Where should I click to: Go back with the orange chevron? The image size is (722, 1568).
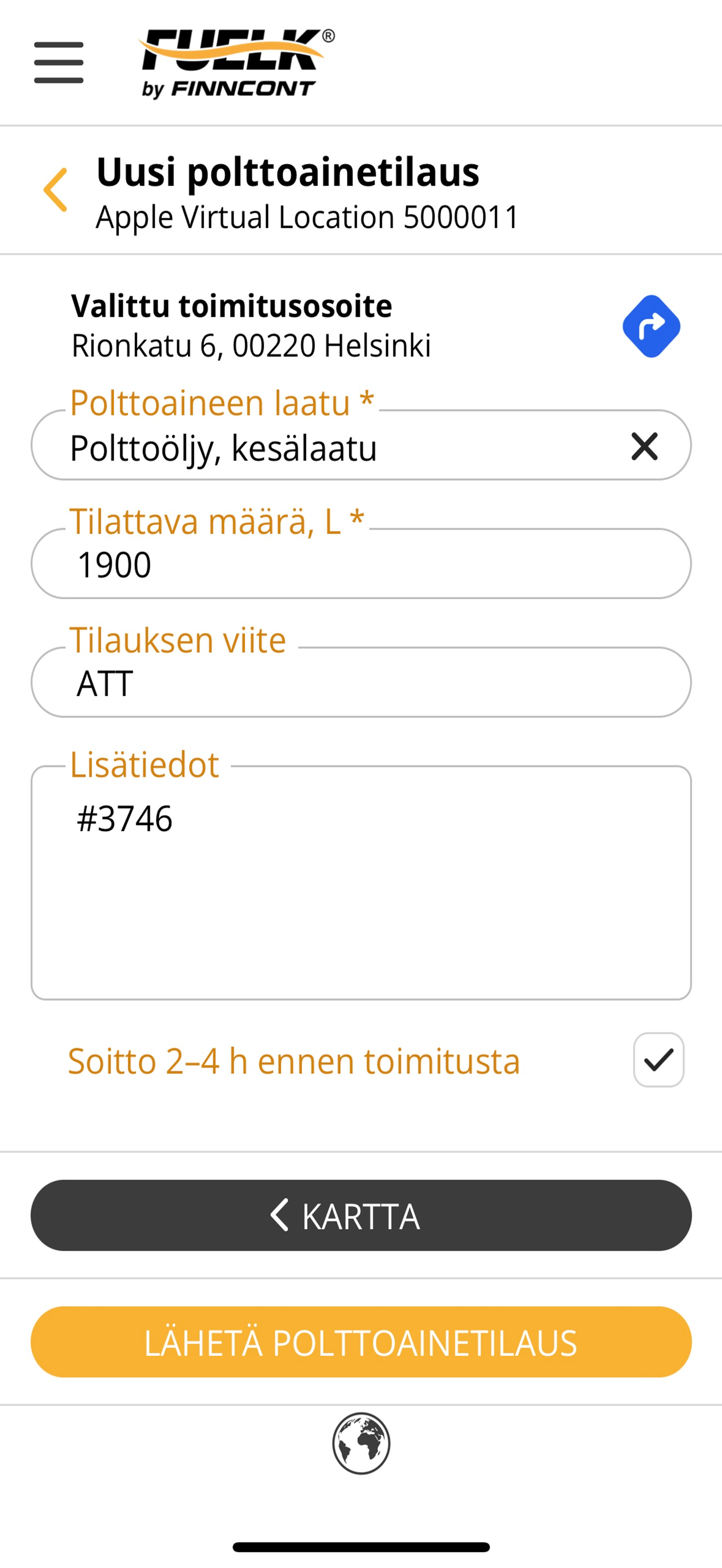point(55,190)
